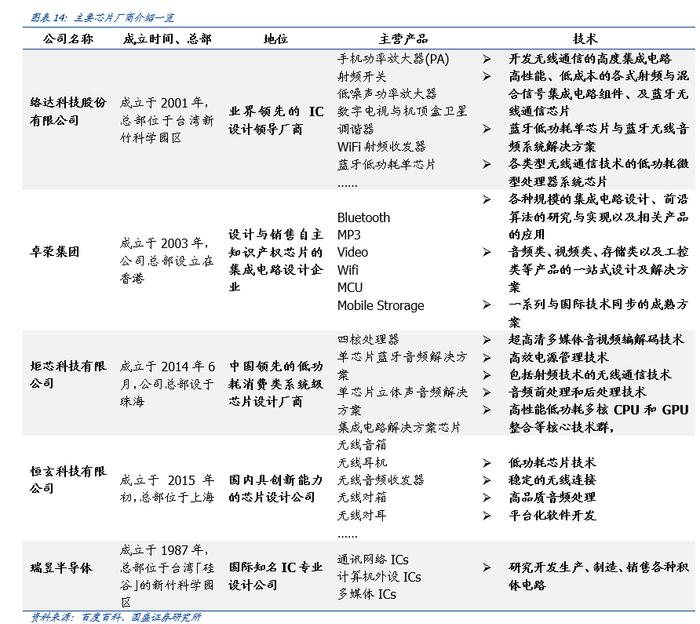
Task: Click product 无线对耳
Action: coord(362,516)
